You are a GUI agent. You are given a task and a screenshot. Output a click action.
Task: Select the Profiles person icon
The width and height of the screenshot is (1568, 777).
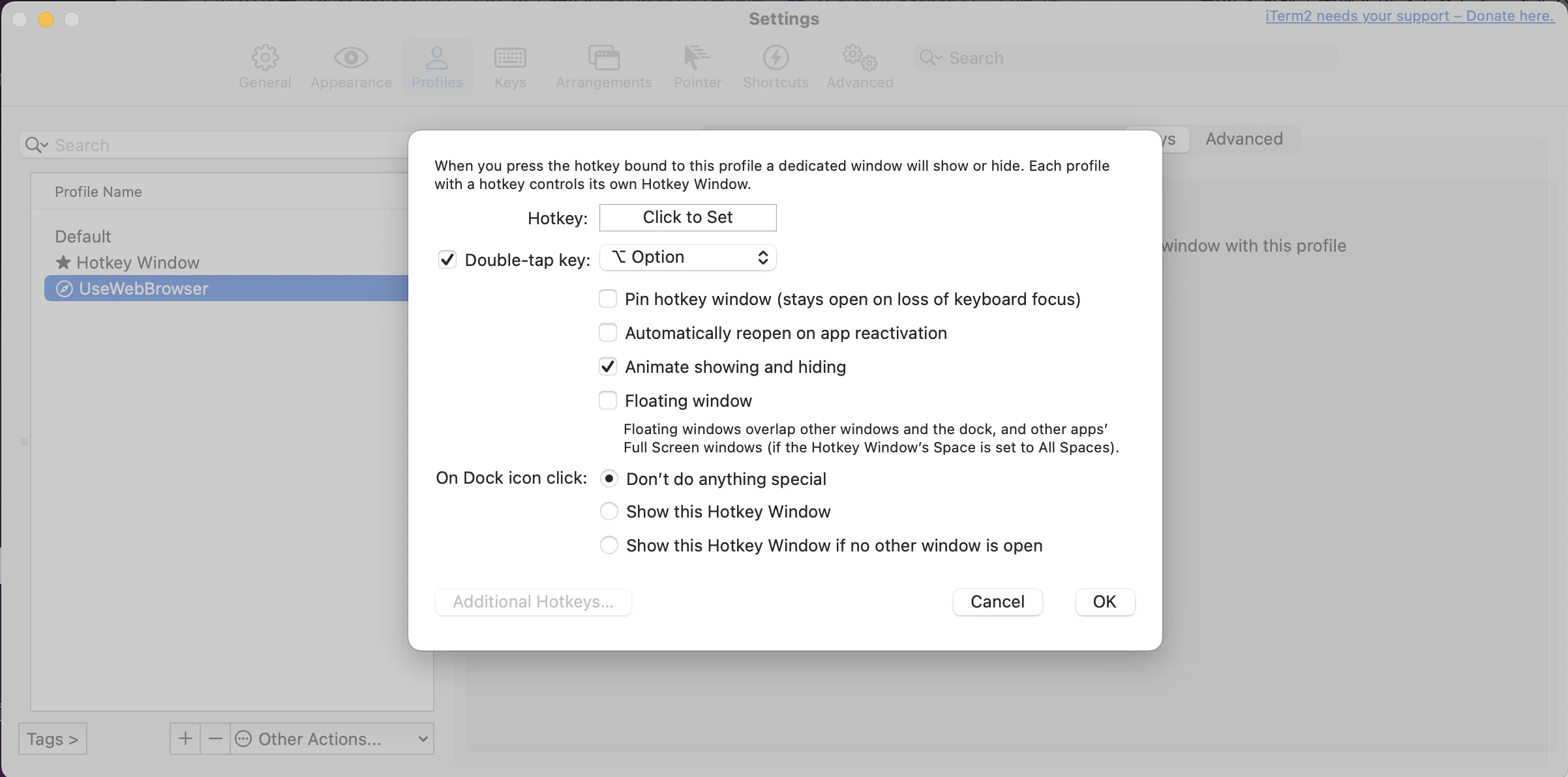click(x=437, y=58)
